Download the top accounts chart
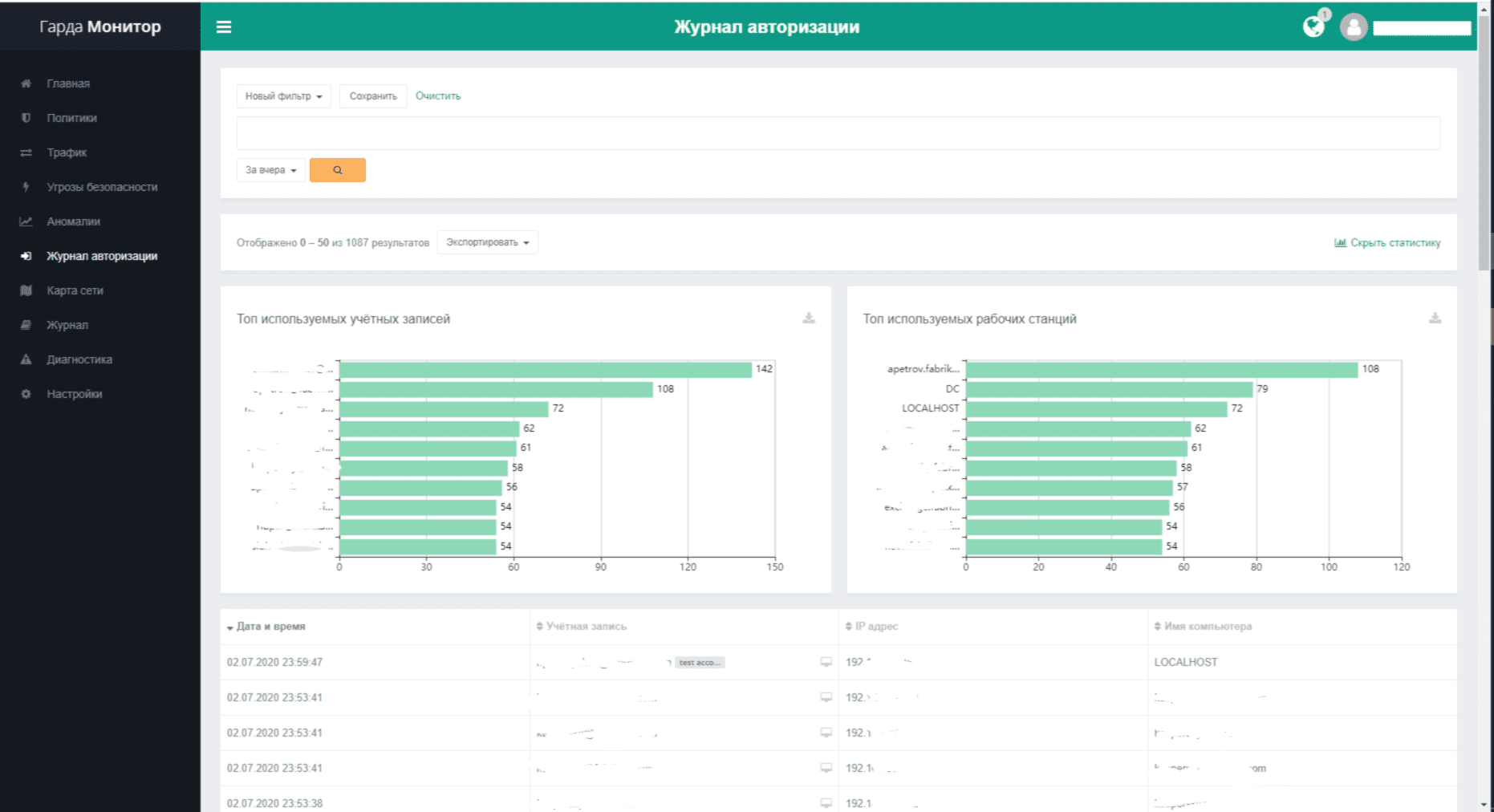The width and height of the screenshot is (1494, 812). [809, 319]
